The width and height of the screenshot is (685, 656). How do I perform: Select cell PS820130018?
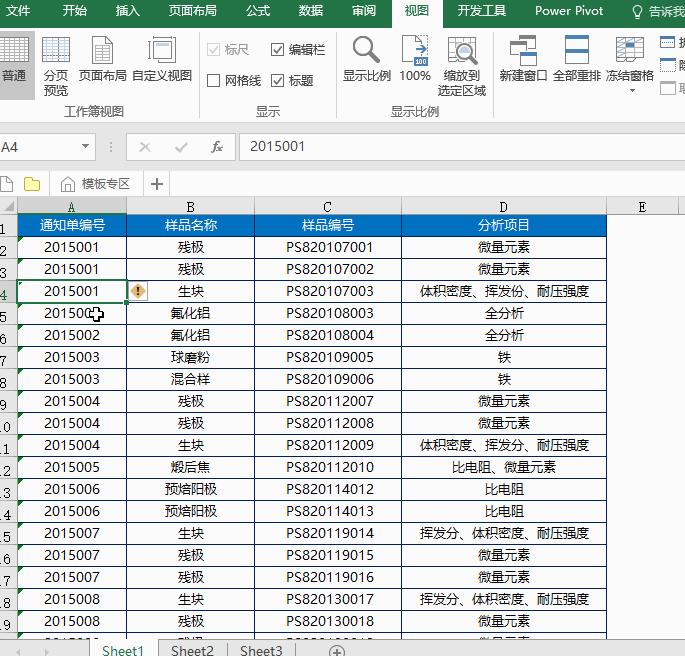click(x=328, y=621)
